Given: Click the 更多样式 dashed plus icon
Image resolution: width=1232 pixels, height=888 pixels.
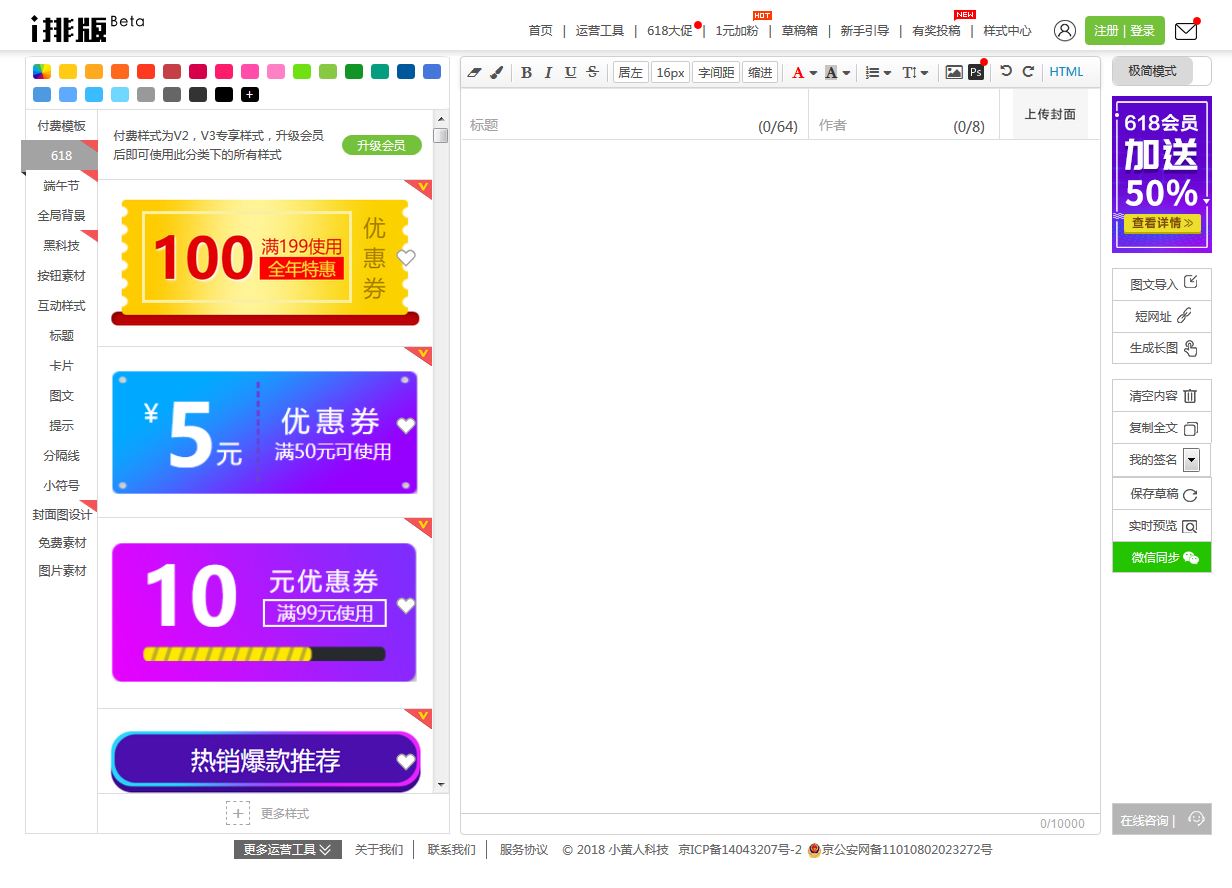Looking at the screenshot, I should pos(238,813).
